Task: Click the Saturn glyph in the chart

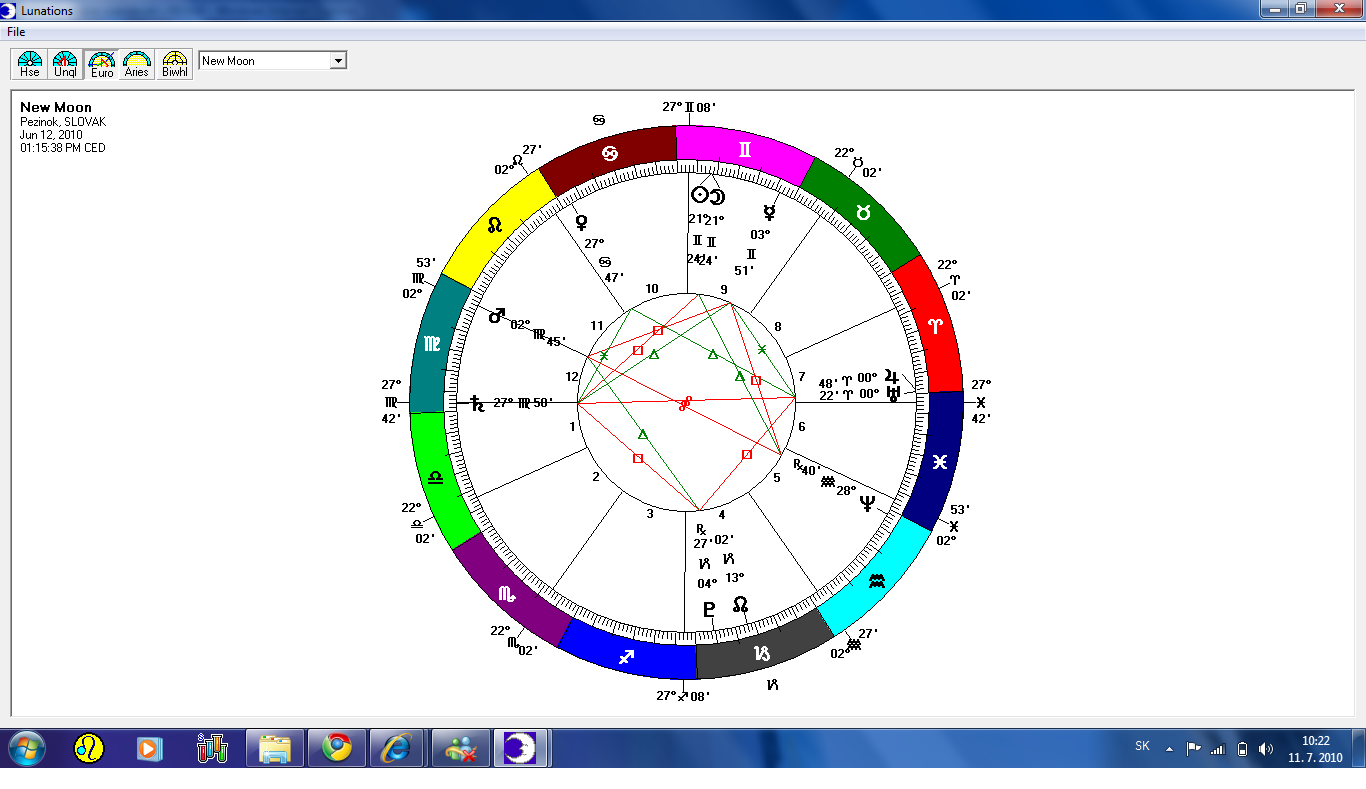Action: click(x=477, y=403)
